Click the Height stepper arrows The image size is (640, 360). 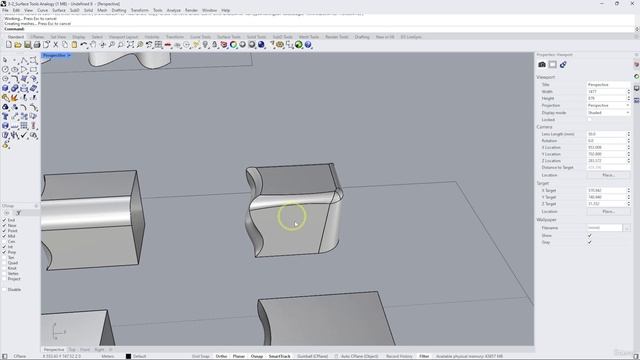click(629, 98)
